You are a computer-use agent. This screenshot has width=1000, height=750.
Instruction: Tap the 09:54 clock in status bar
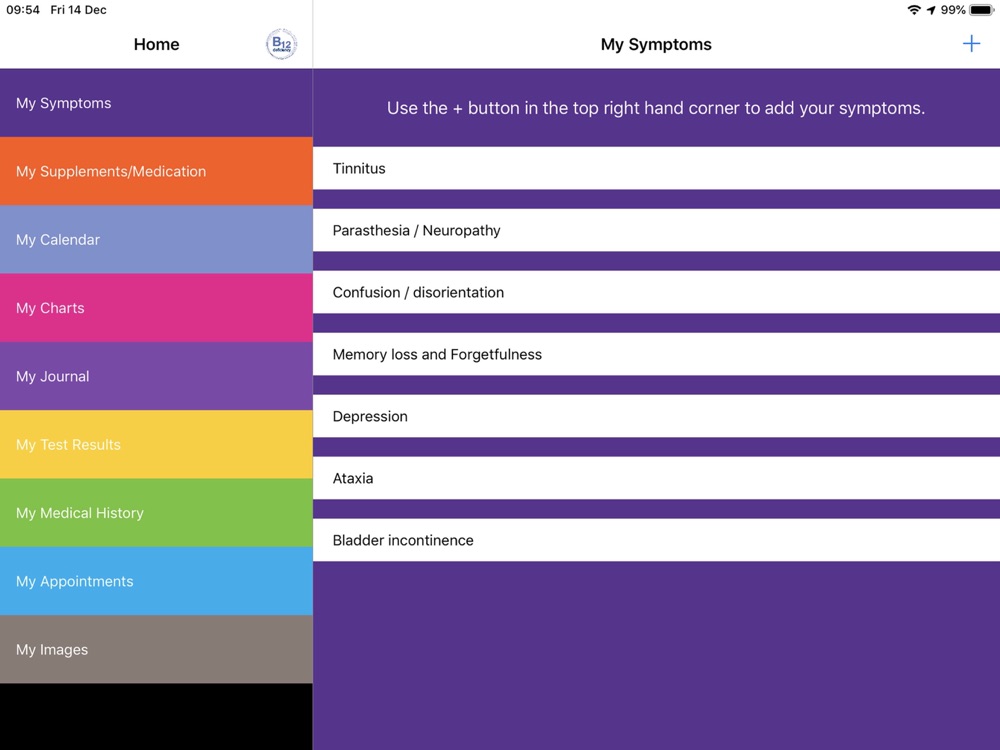(x=23, y=10)
